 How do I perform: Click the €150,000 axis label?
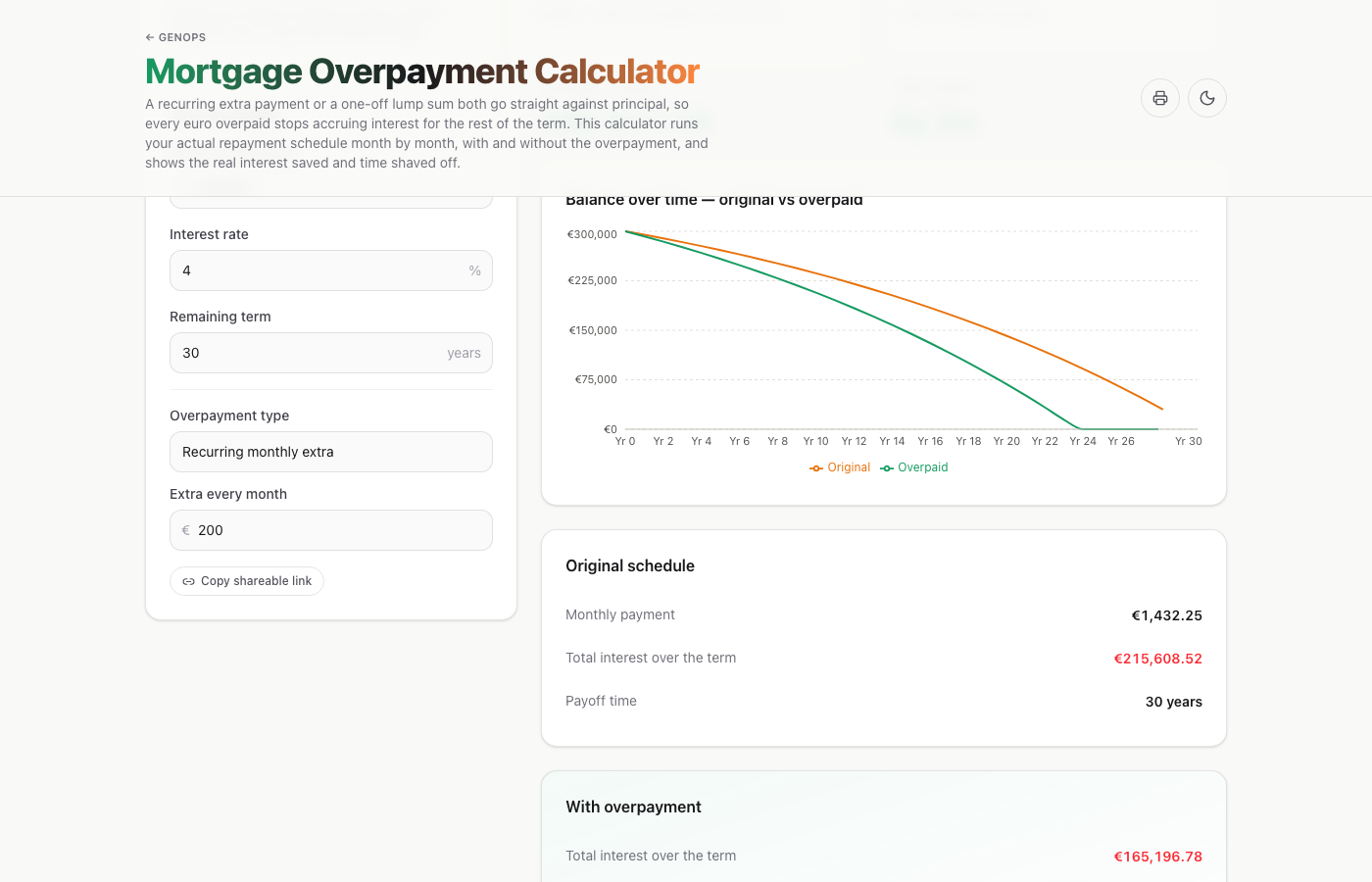[x=593, y=330]
